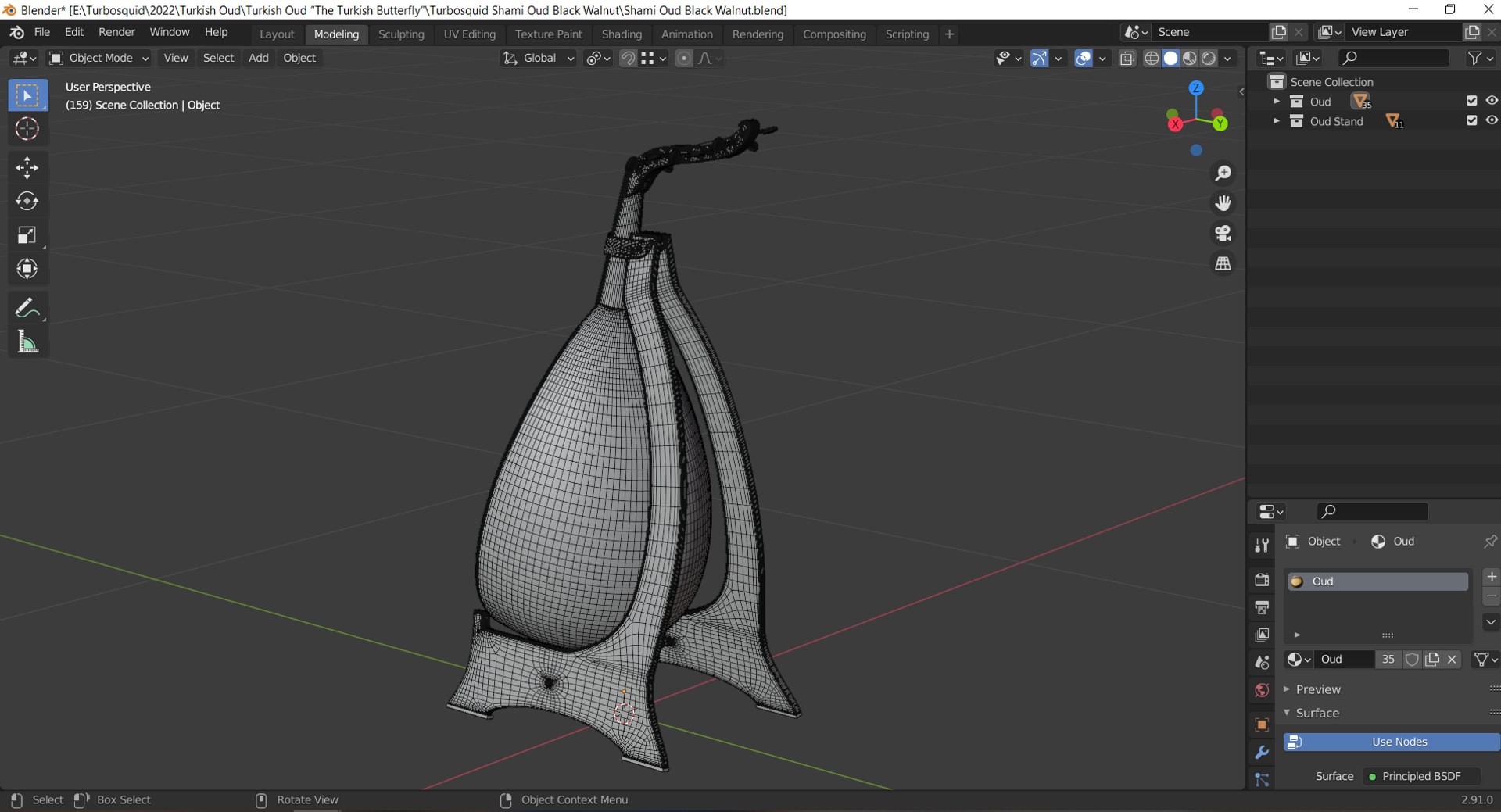Open the Render menu
This screenshot has height=812, width=1501.
(x=116, y=32)
